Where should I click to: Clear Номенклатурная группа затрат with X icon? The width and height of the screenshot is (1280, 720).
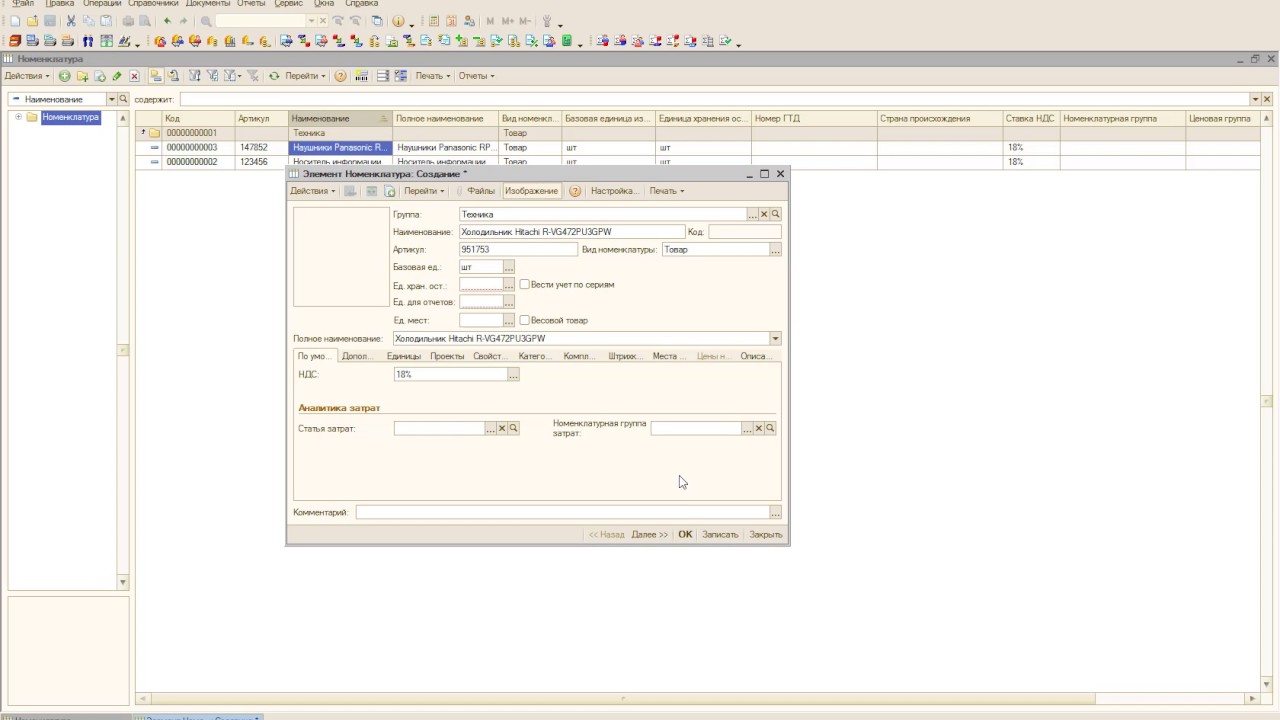(759, 428)
